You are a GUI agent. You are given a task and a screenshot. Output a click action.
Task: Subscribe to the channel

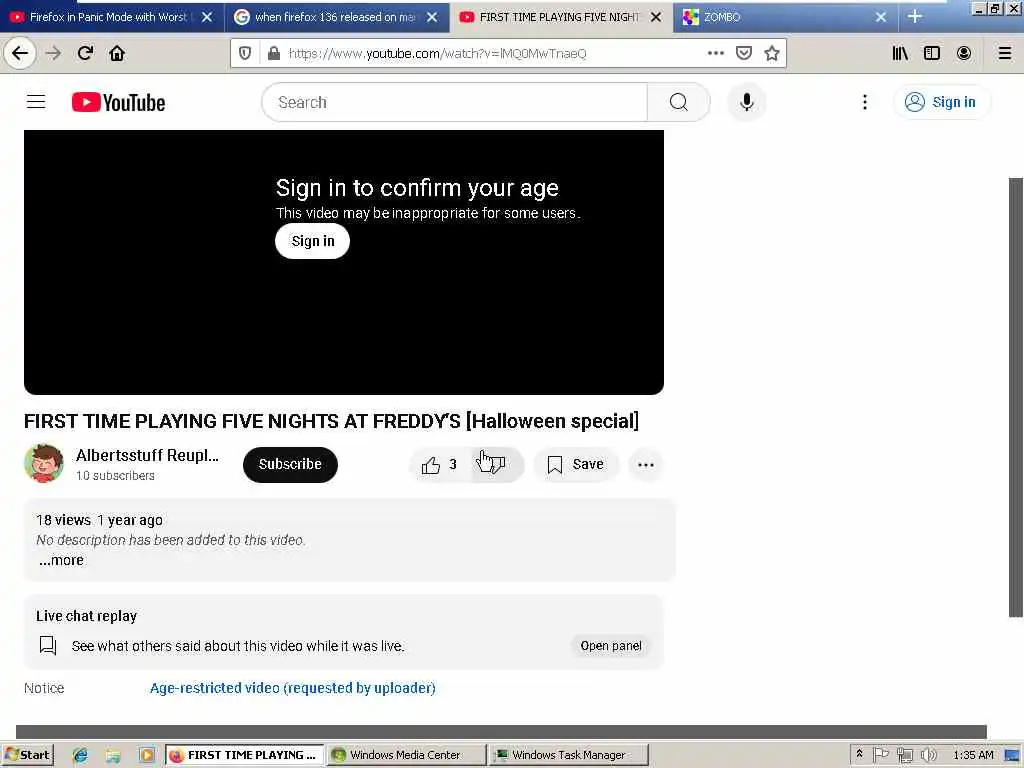click(290, 464)
